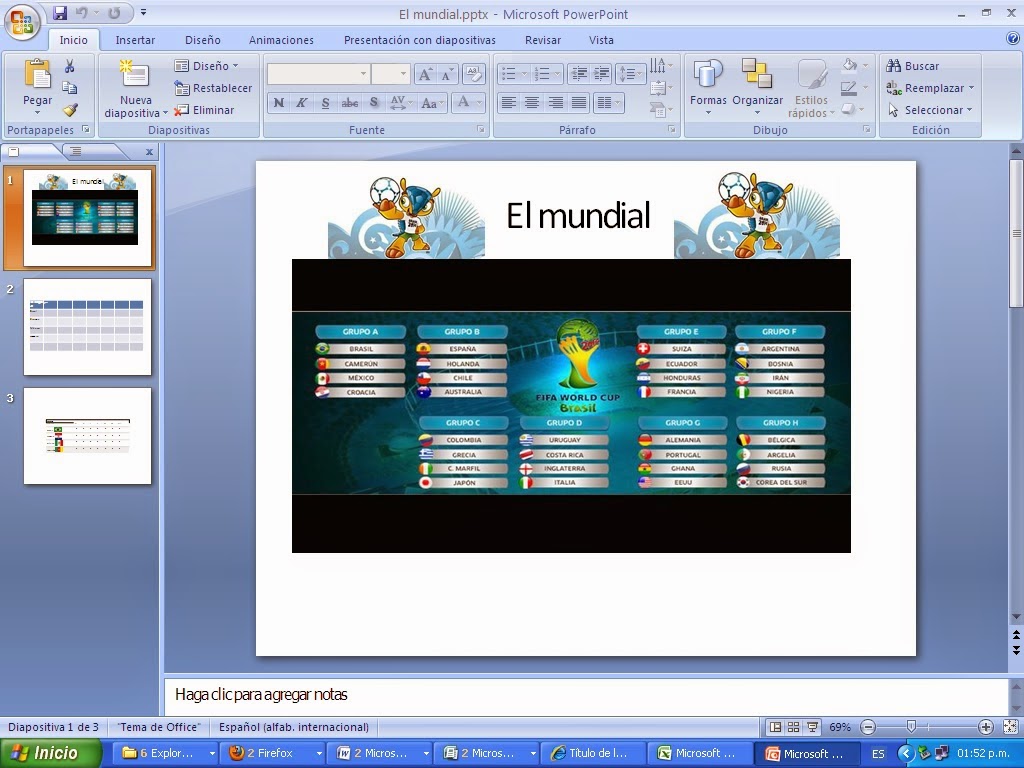Save the presentation with the disk icon
This screenshot has width=1024, height=768.
(60, 13)
